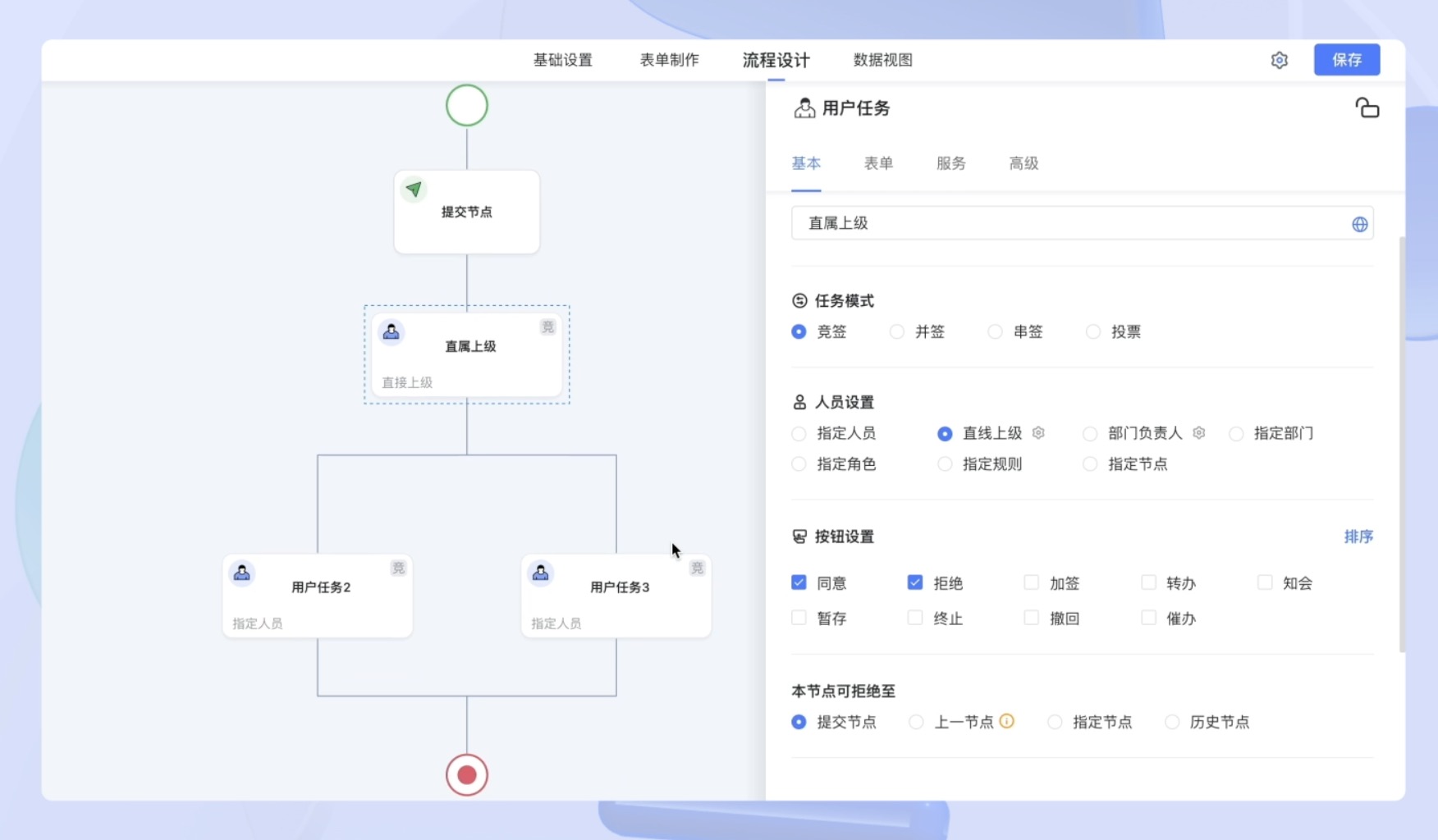Click the 用户任务 header person icon
This screenshot has width=1438, height=840.
click(x=804, y=107)
